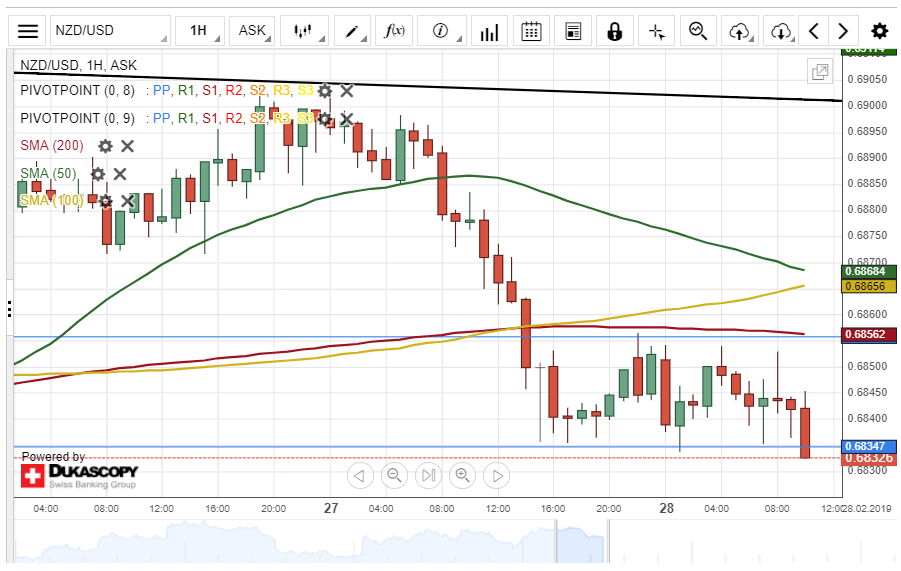Open settings for SMA (50) indicator
Screen dimensions: 901x571
(98, 174)
